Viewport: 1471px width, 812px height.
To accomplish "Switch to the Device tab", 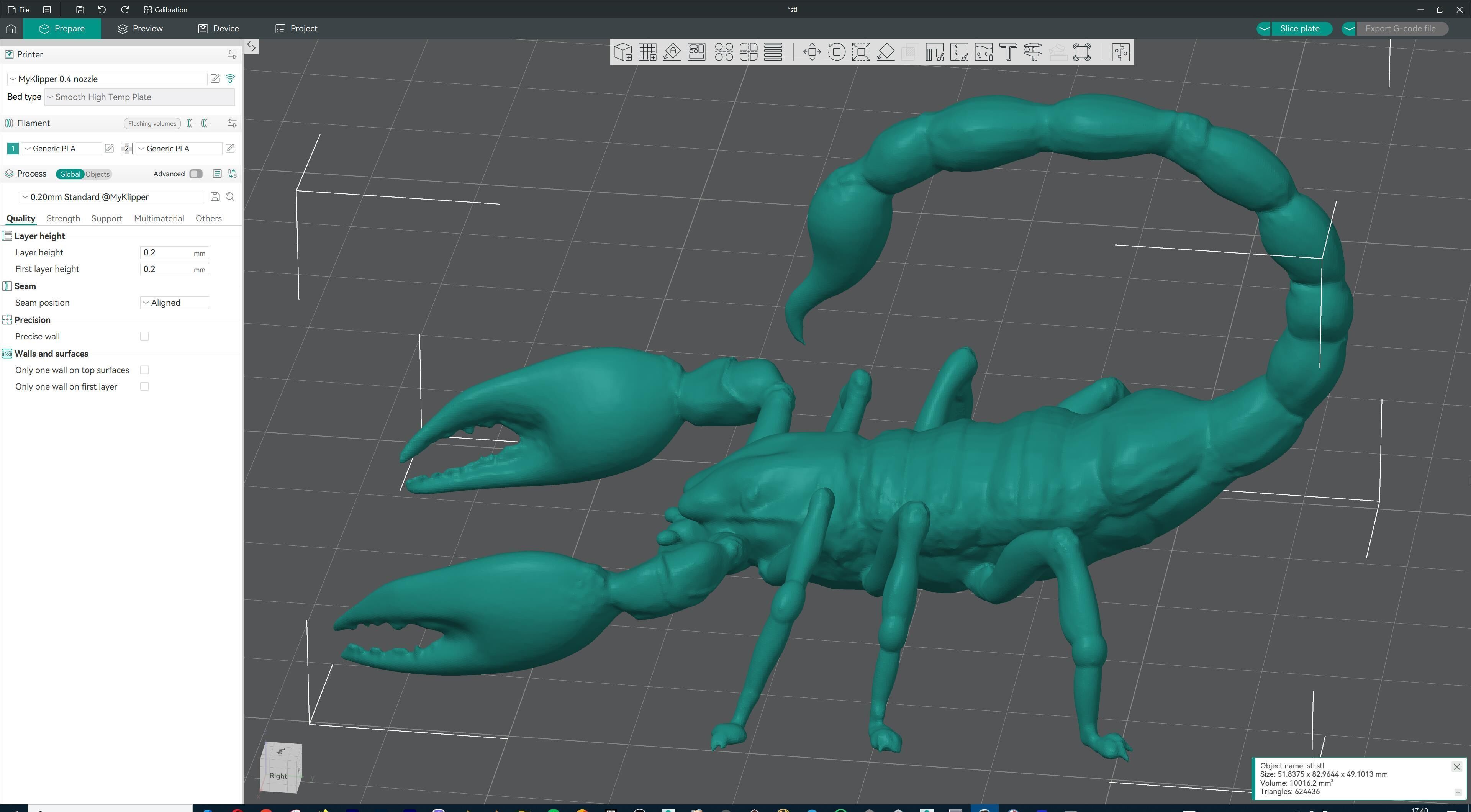I will [219, 29].
